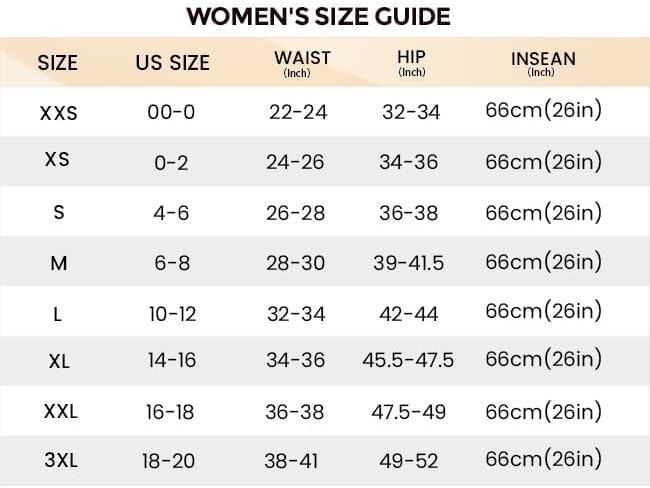
Task: Click the HIP column header
Action: [x=411, y=59]
